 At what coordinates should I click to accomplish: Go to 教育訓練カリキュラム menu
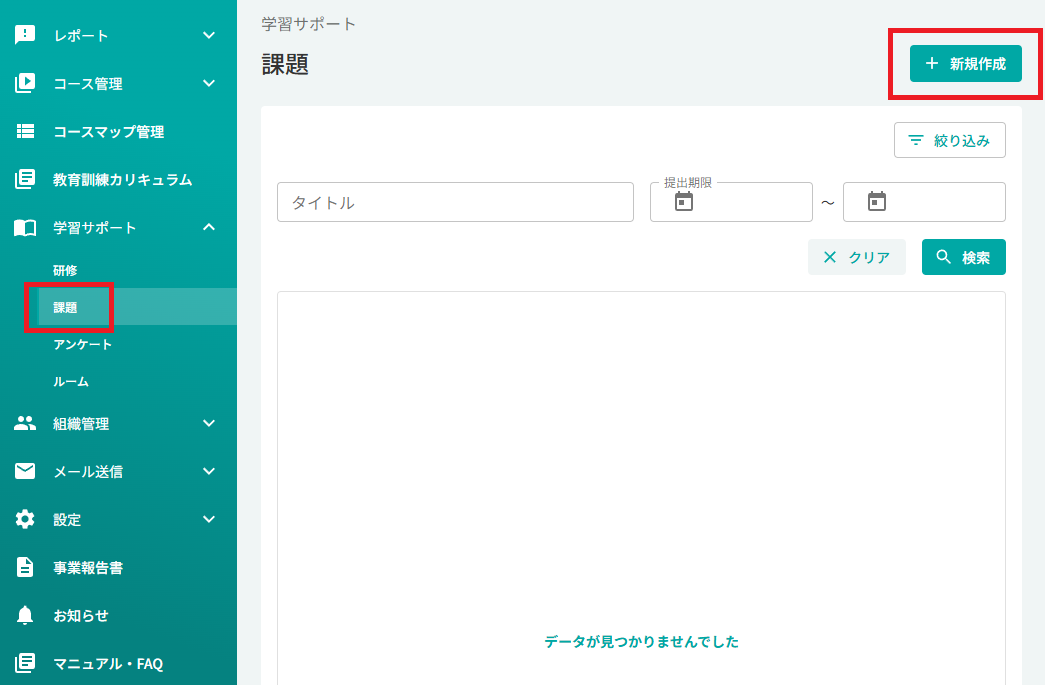pyautogui.click(x=123, y=180)
